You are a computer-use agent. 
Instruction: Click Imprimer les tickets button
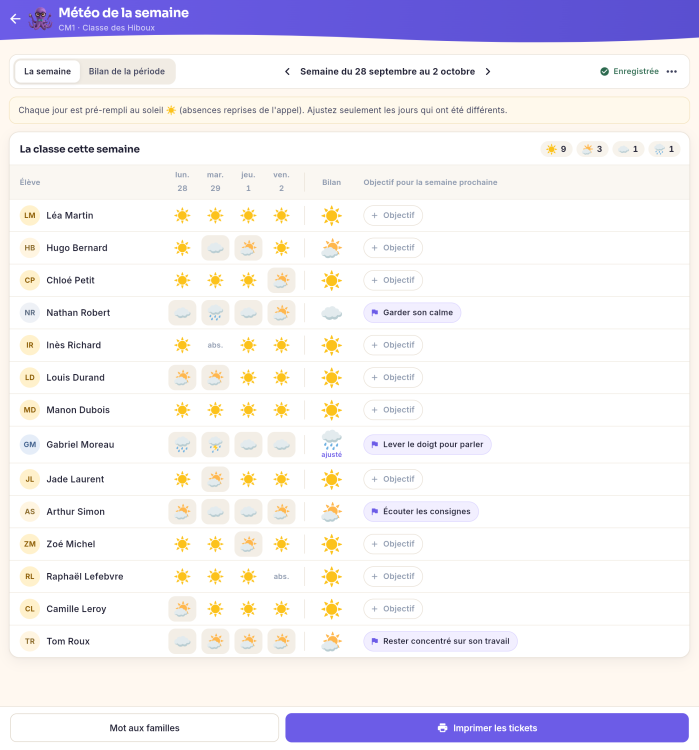click(487, 728)
